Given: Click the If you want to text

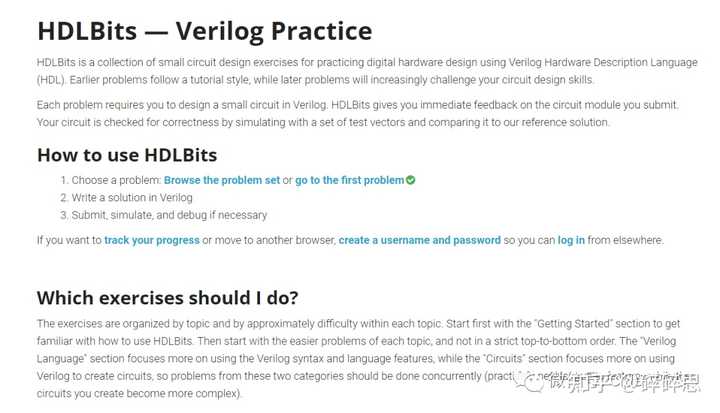Looking at the screenshot, I should pos(69,240).
